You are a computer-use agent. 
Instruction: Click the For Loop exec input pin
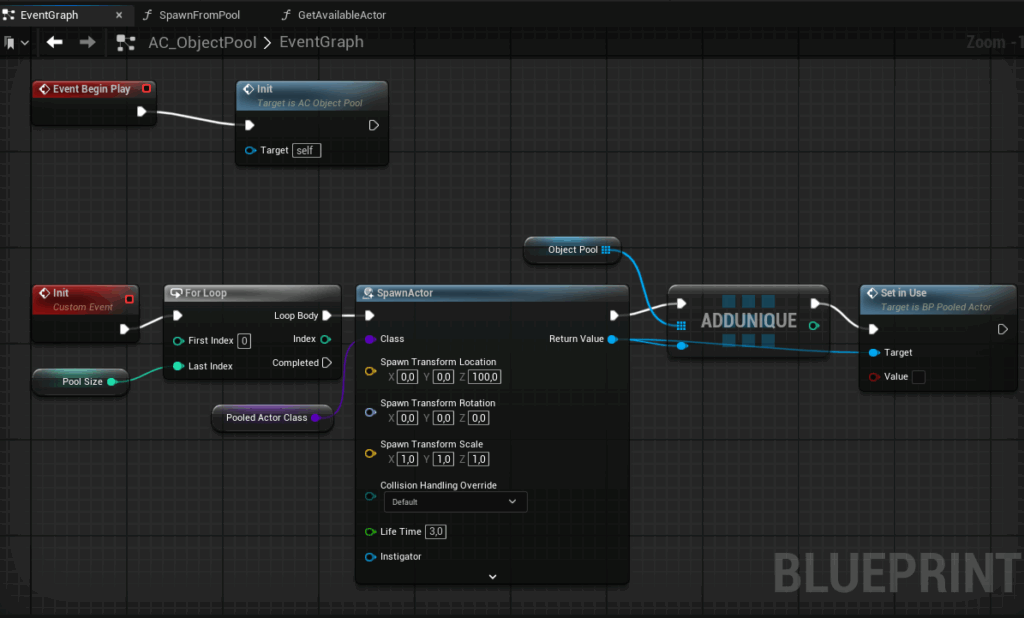click(x=177, y=316)
